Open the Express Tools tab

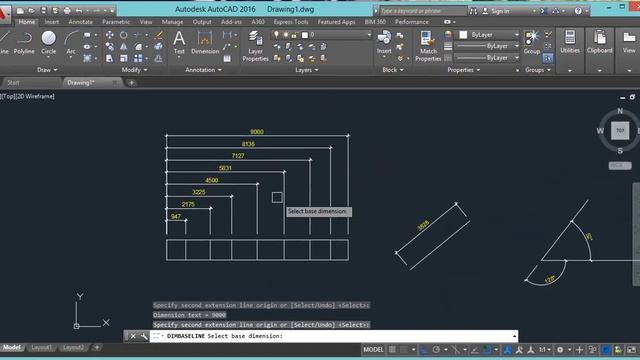click(x=291, y=22)
